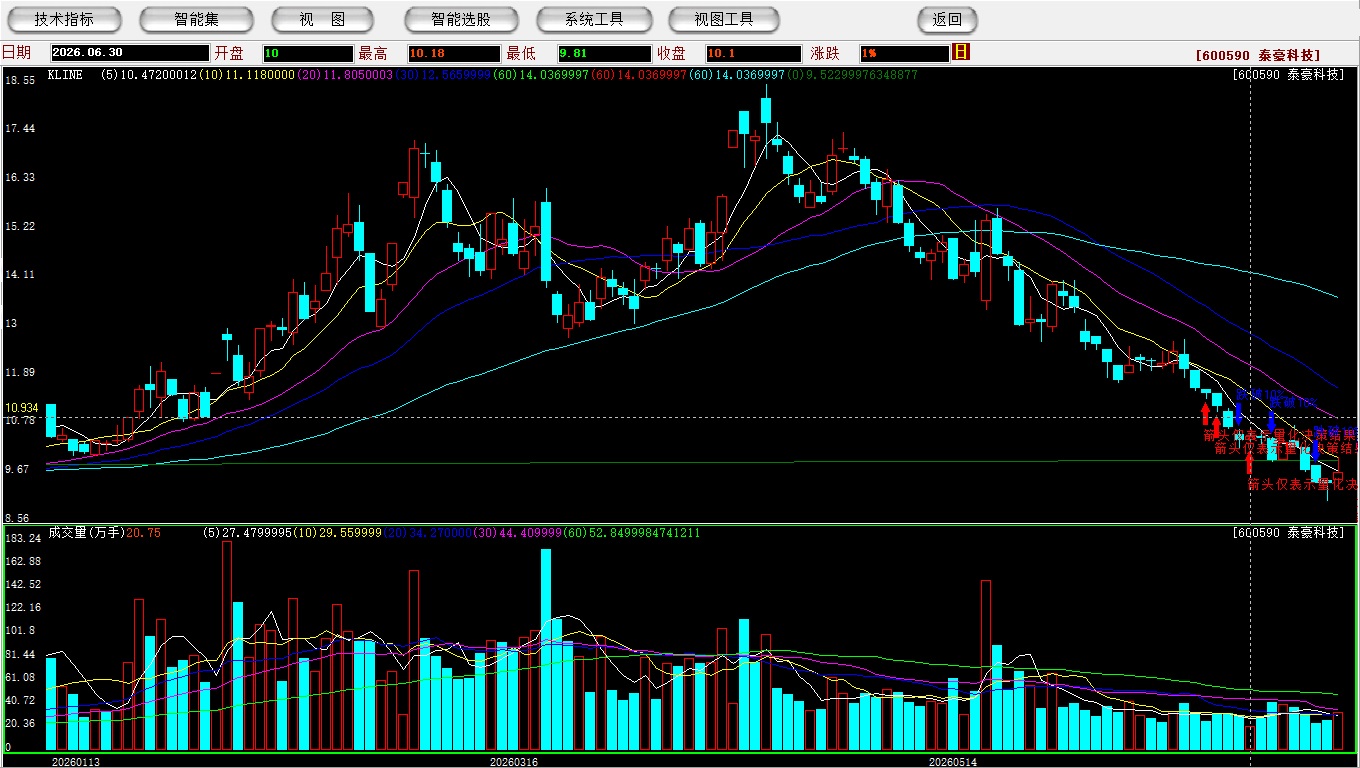Image resolution: width=1360 pixels, height=768 pixels.
Task: Click the 日期 label
Action: click(x=16, y=53)
